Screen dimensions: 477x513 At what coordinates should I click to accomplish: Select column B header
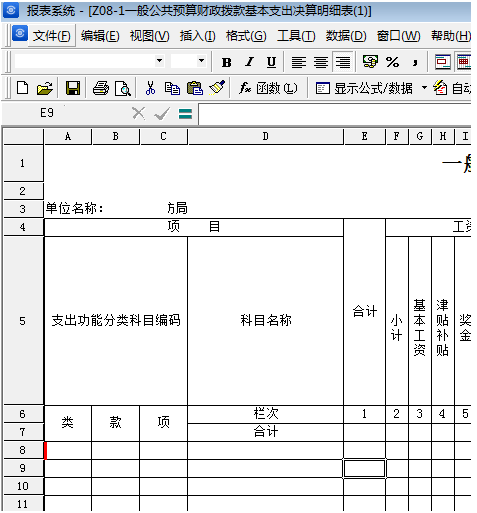[x=116, y=137]
